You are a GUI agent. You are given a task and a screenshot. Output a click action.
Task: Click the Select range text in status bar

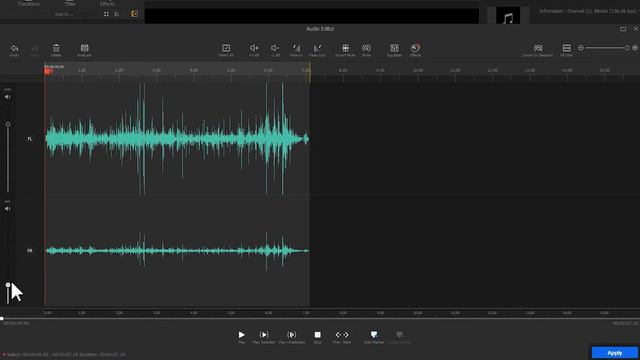[66, 354]
